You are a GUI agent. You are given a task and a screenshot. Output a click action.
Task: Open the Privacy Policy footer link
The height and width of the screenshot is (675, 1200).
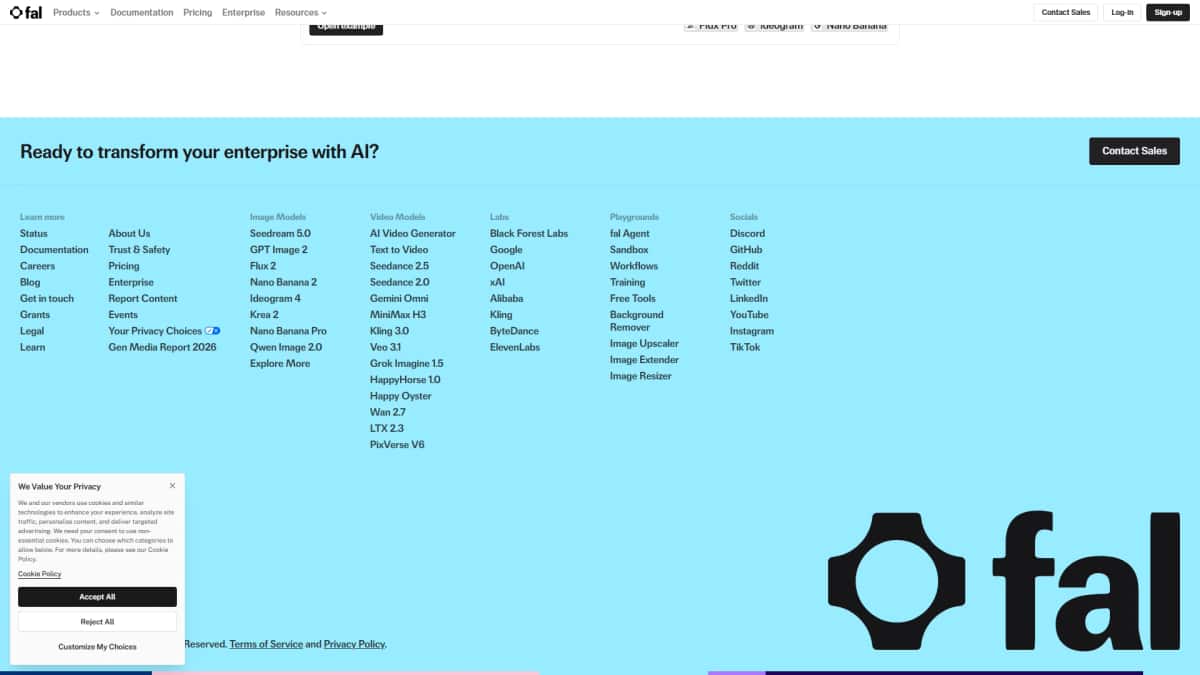[x=354, y=645]
